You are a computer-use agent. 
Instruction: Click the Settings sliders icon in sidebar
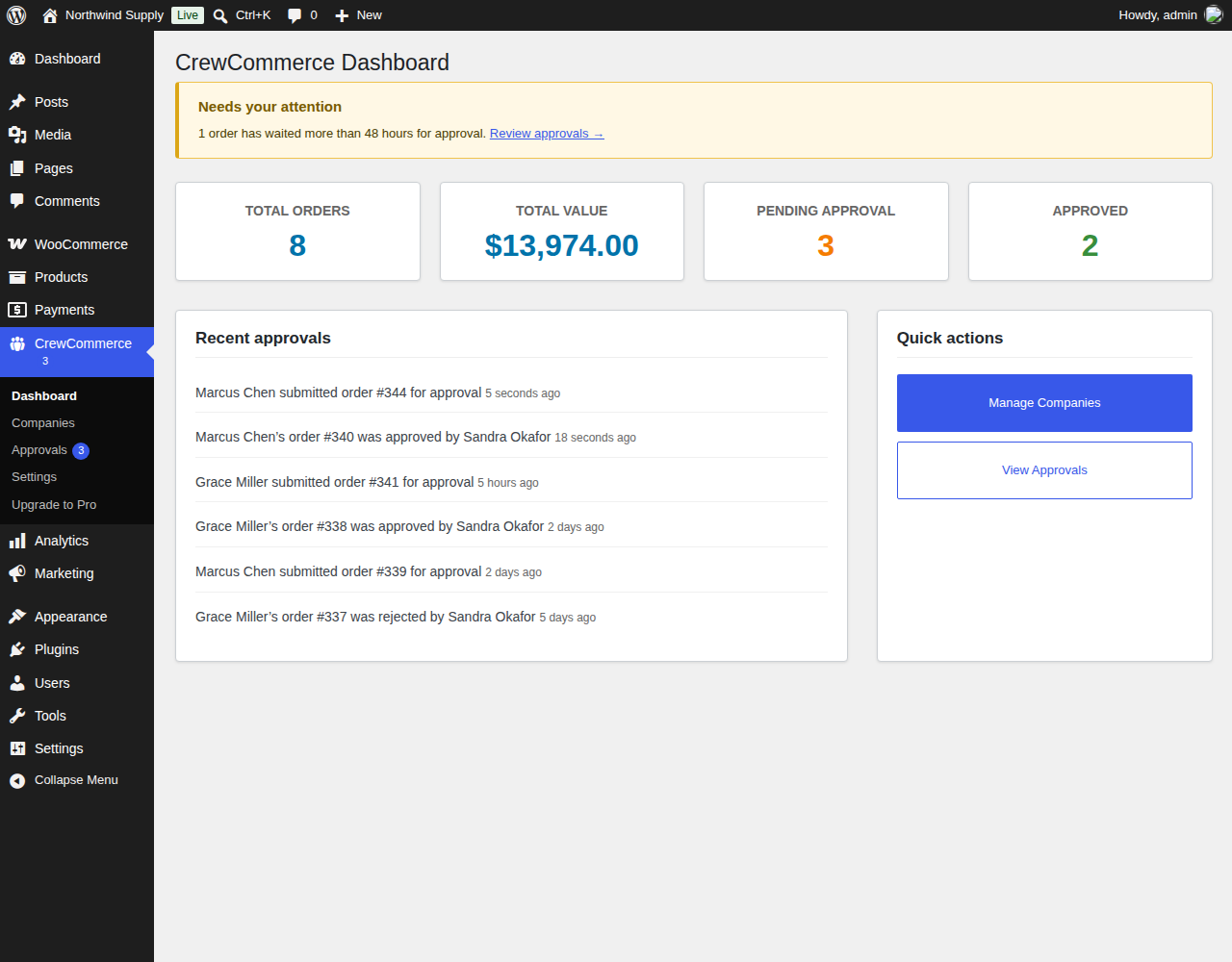17,748
